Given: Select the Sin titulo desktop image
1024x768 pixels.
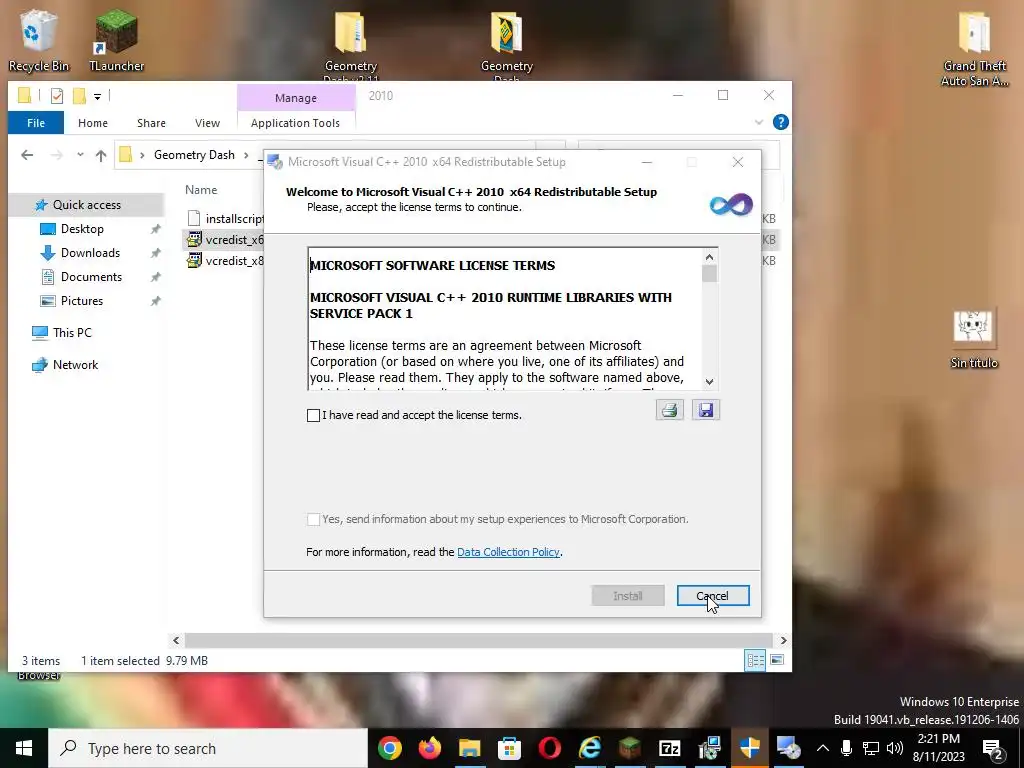Looking at the screenshot, I should (974, 340).
